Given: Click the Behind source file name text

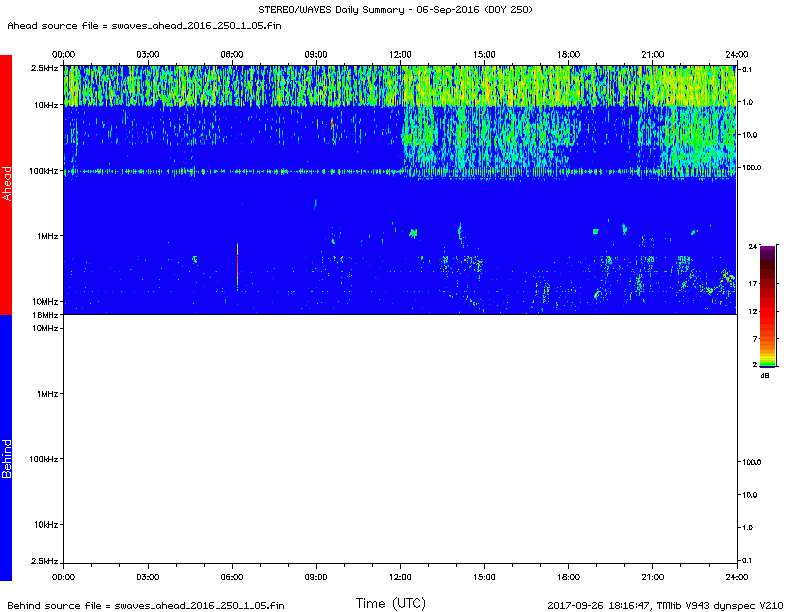Looking at the screenshot, I should (x=146, y=605).
